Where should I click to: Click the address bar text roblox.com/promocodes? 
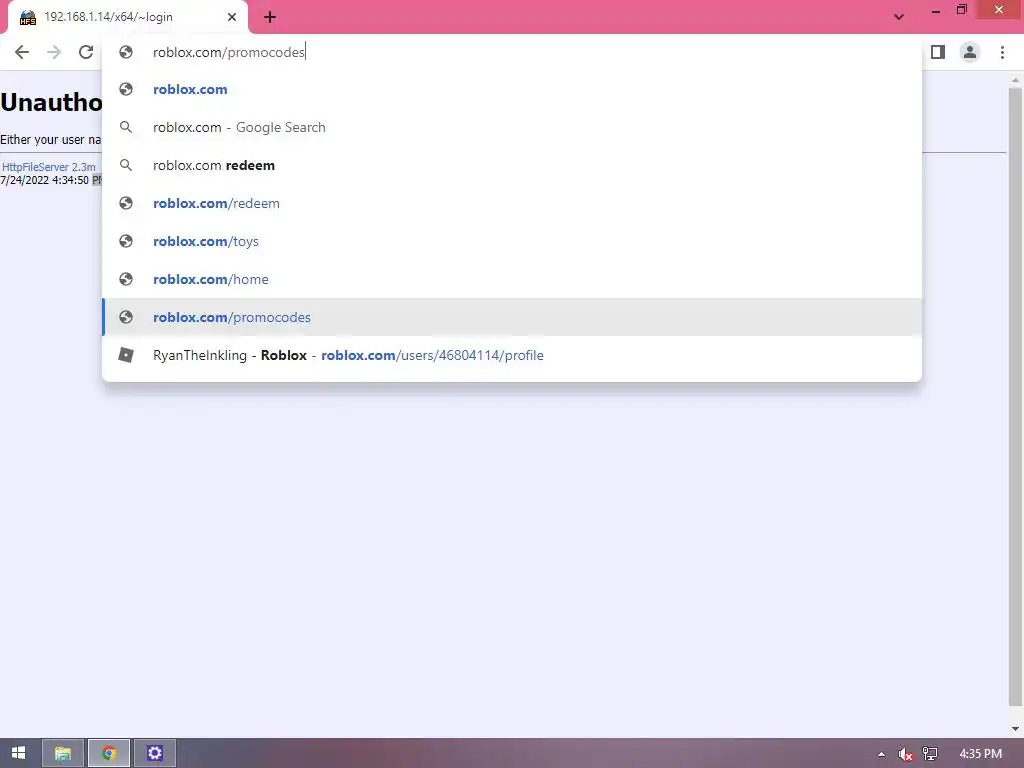coord(229,52)
